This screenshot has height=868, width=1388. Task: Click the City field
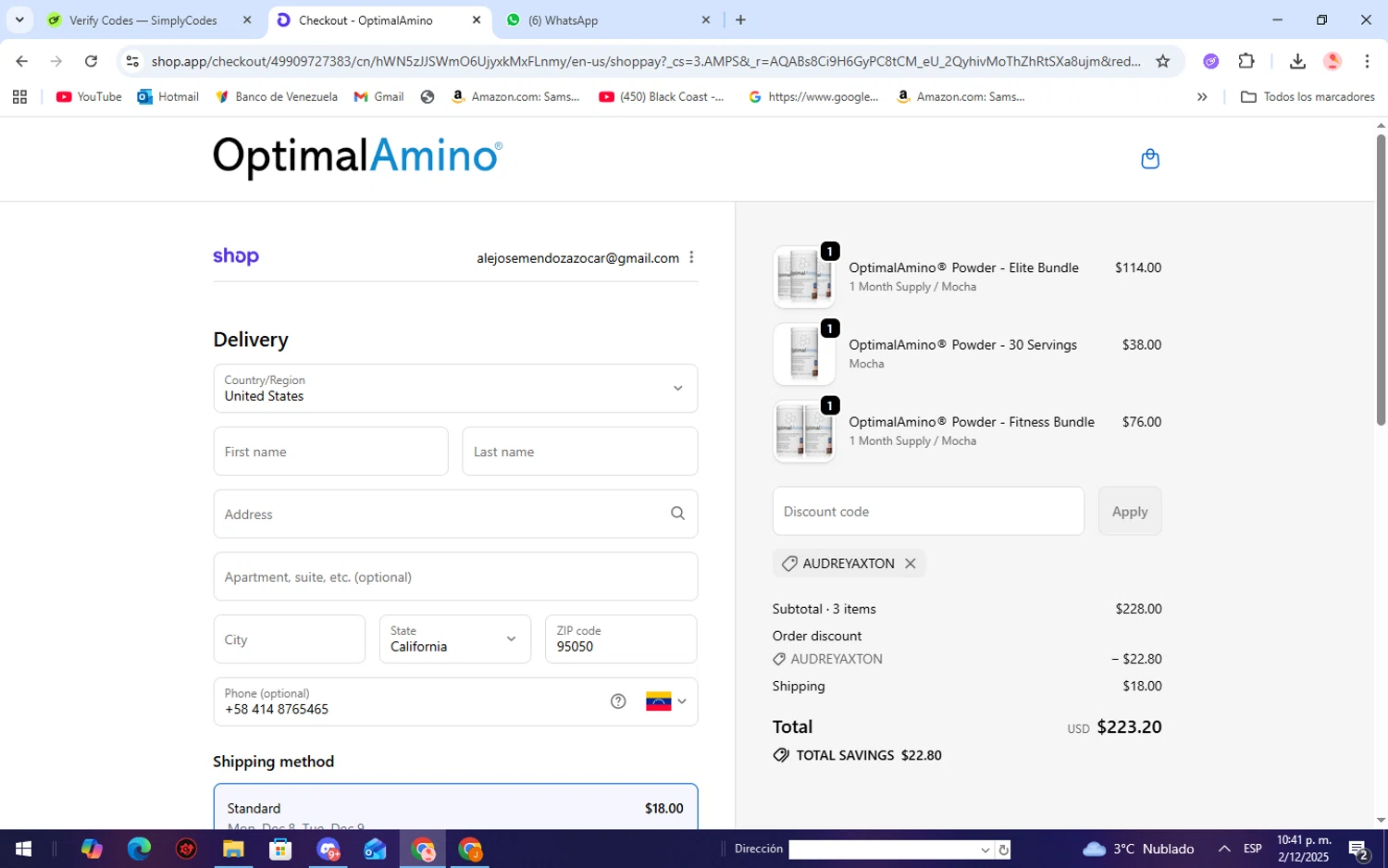pos(289,639)
